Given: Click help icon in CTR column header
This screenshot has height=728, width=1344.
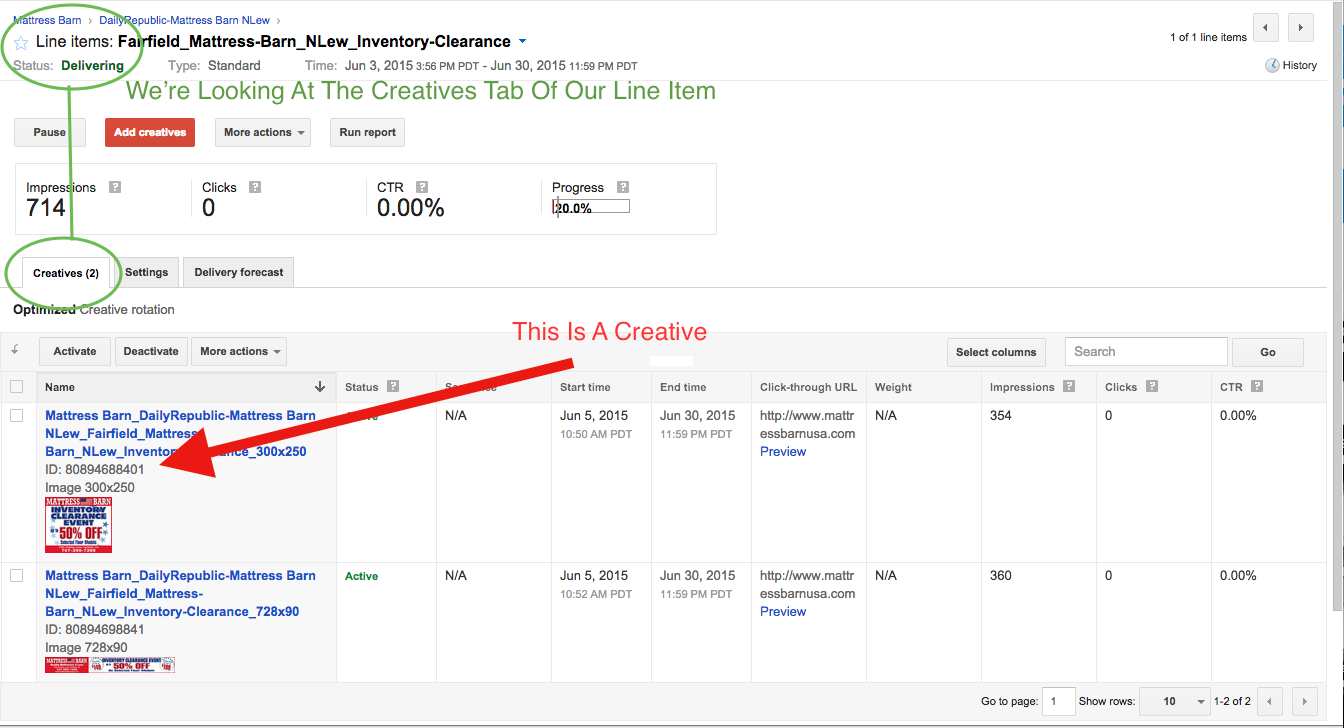Looking at the screenshot, I should point(1257,387).
